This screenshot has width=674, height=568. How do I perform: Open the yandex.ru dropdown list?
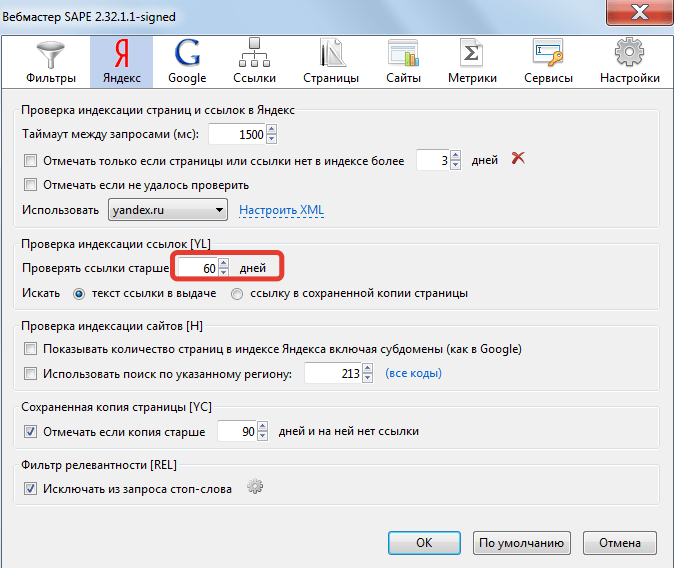[168, 210]
